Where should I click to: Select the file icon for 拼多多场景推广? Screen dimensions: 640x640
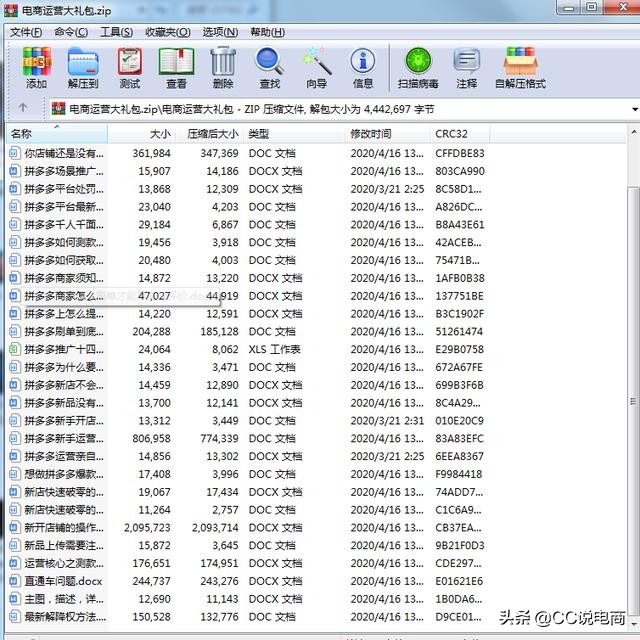(x=14, y=171)
